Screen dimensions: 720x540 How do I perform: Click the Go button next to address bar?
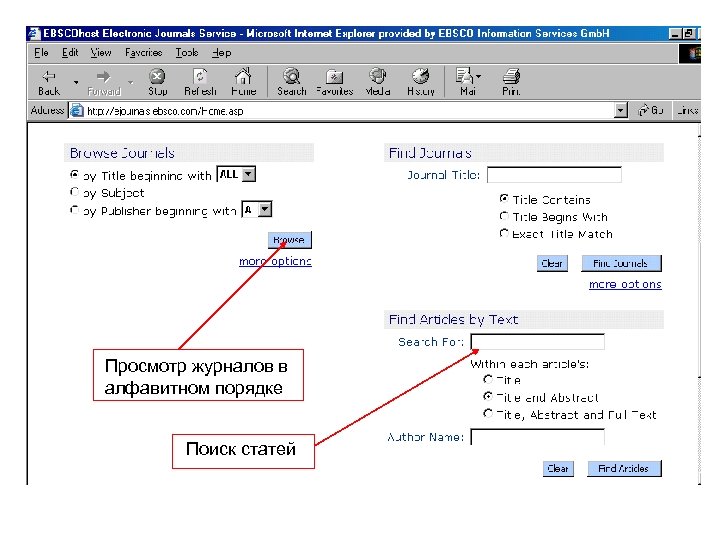coord(651,111)
